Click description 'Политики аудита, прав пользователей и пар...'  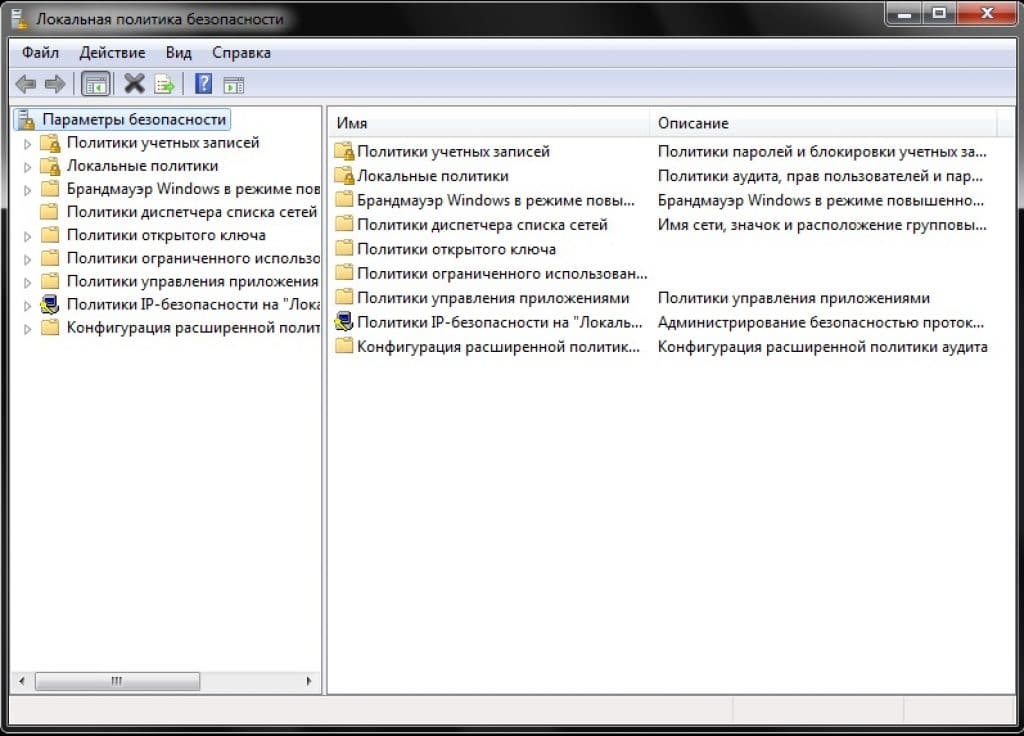point(820,176)
